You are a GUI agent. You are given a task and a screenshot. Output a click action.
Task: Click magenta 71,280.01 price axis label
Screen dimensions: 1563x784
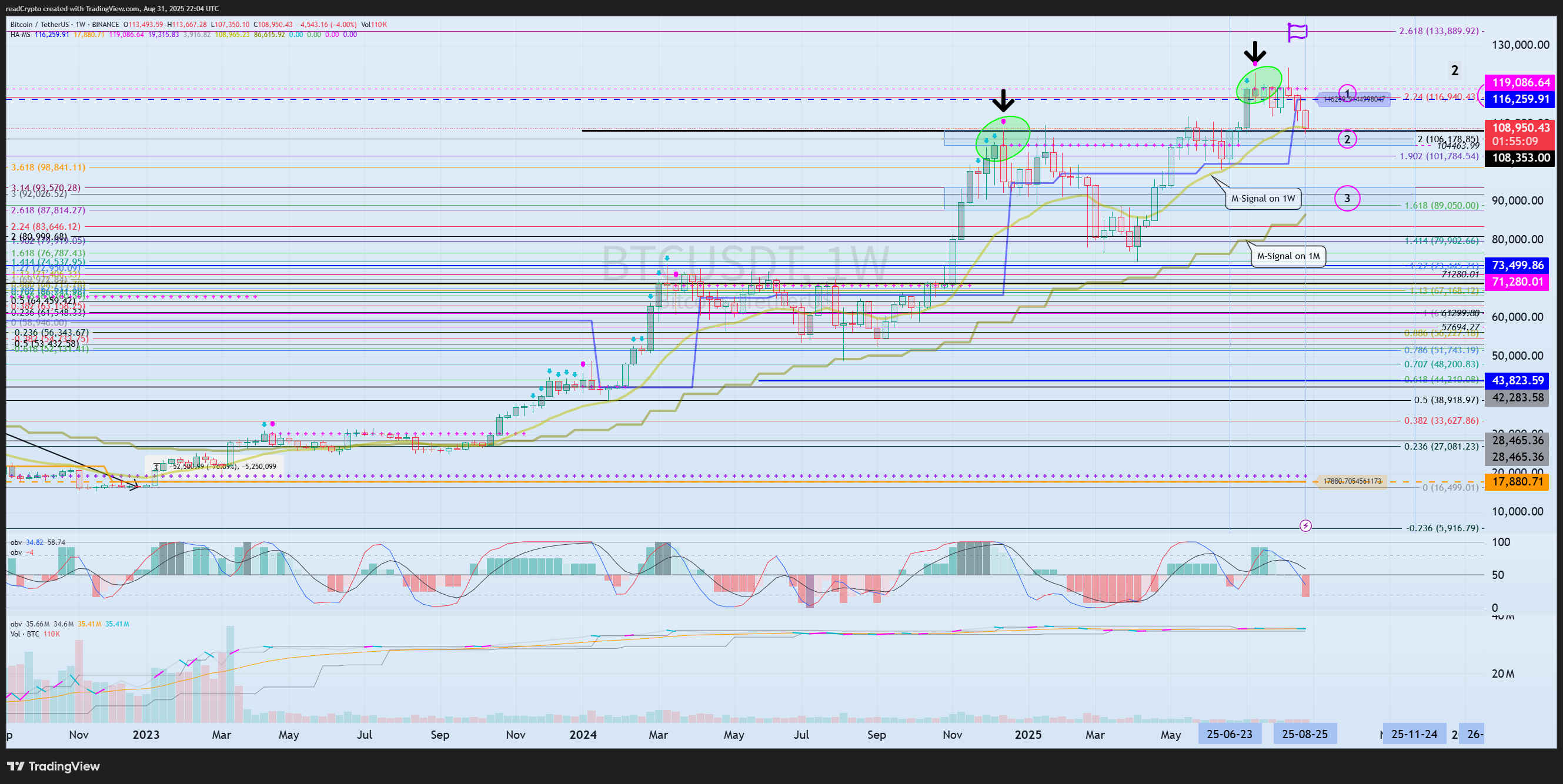pyautogui.click(x=1518, y=282)
